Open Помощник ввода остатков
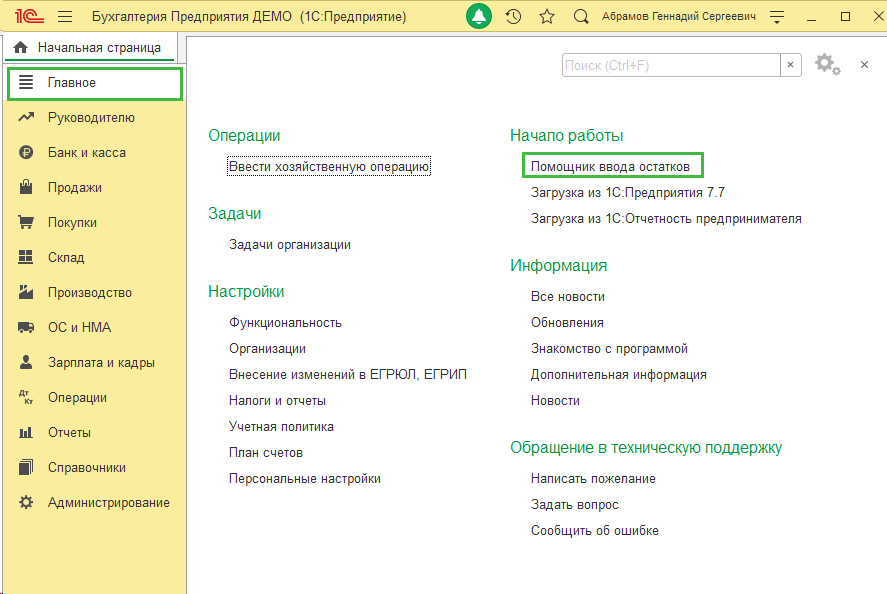The width and height of the screenshot is (887, 594). click(x=610, y=167)
